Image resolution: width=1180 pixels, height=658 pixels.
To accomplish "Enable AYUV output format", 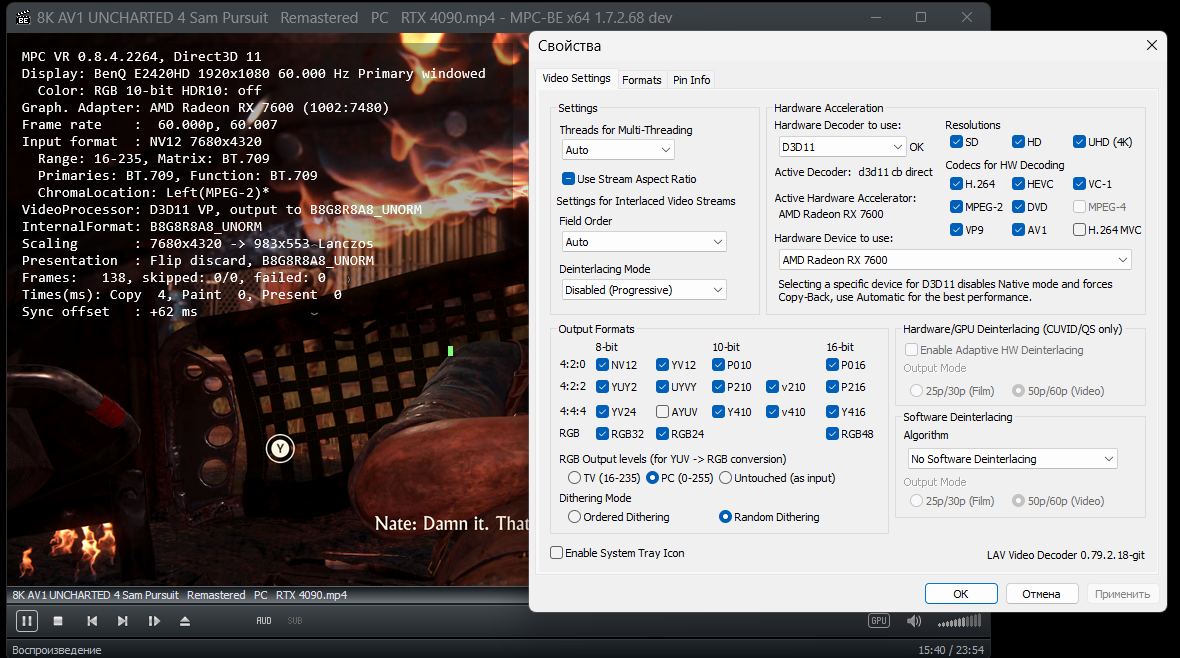I will click(662, 412).
